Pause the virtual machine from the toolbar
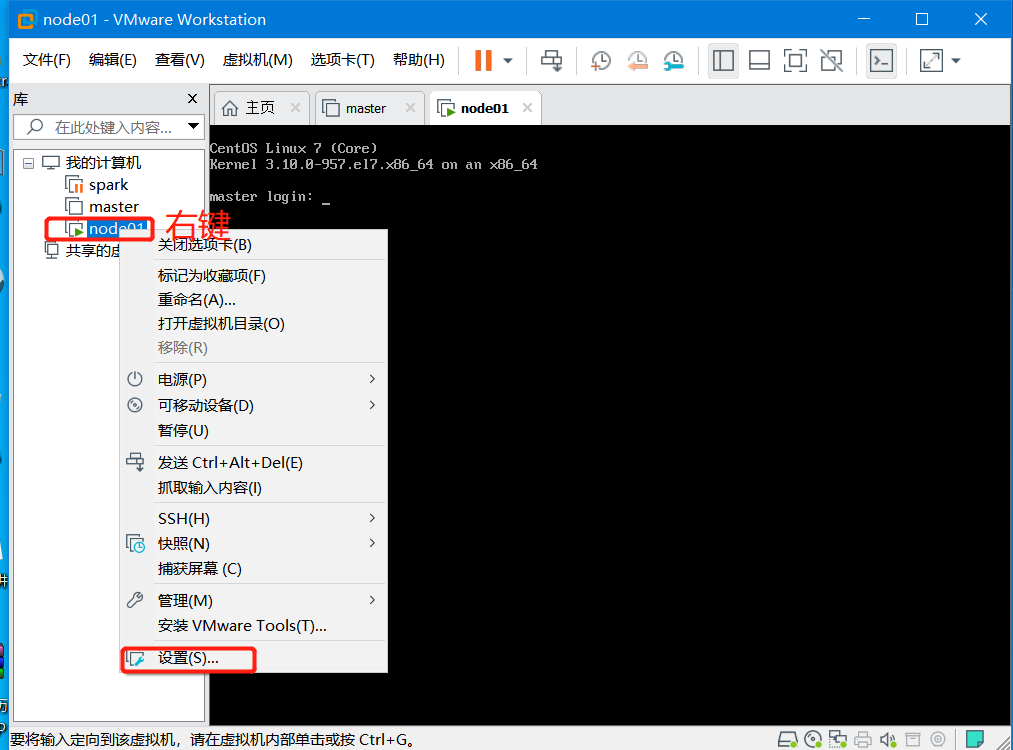 click(483, 60)
